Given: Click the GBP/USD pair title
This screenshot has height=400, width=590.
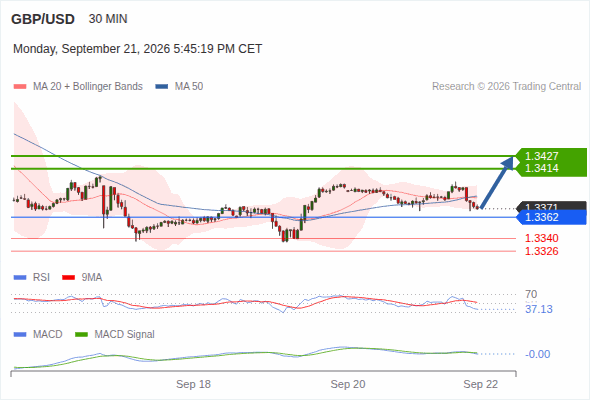Looking at the screenshot, I should coord(43,19).
